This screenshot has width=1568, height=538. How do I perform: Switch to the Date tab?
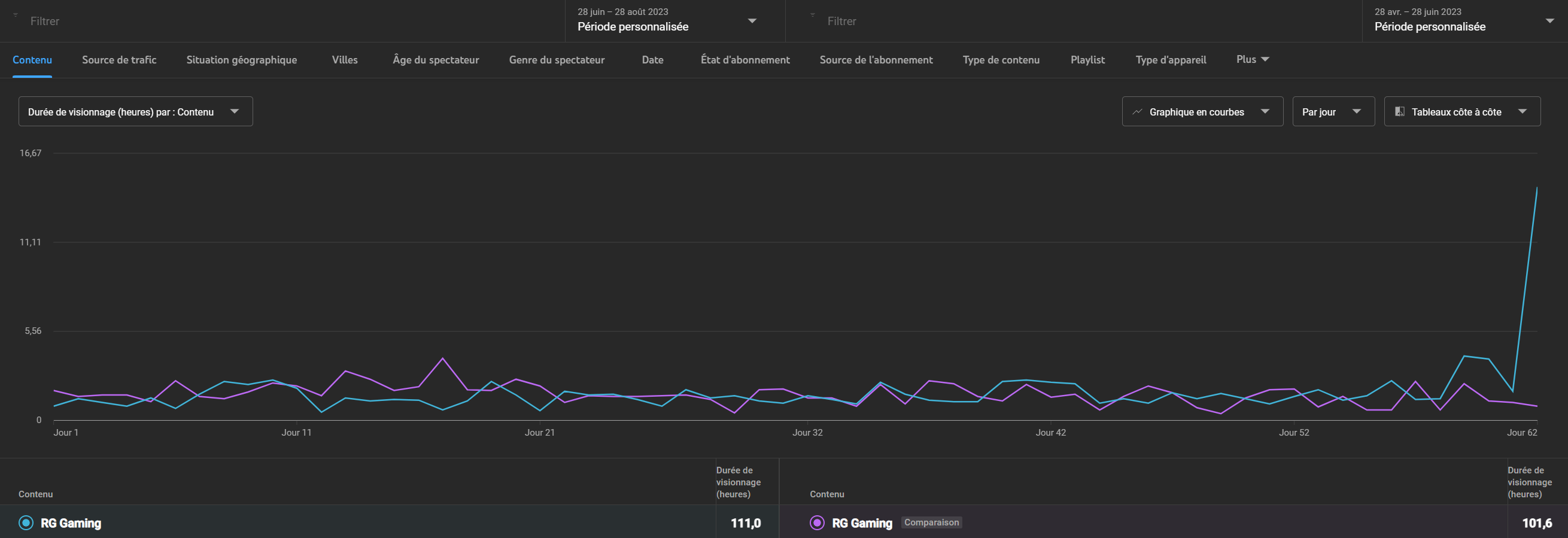(x=652, y=60)
